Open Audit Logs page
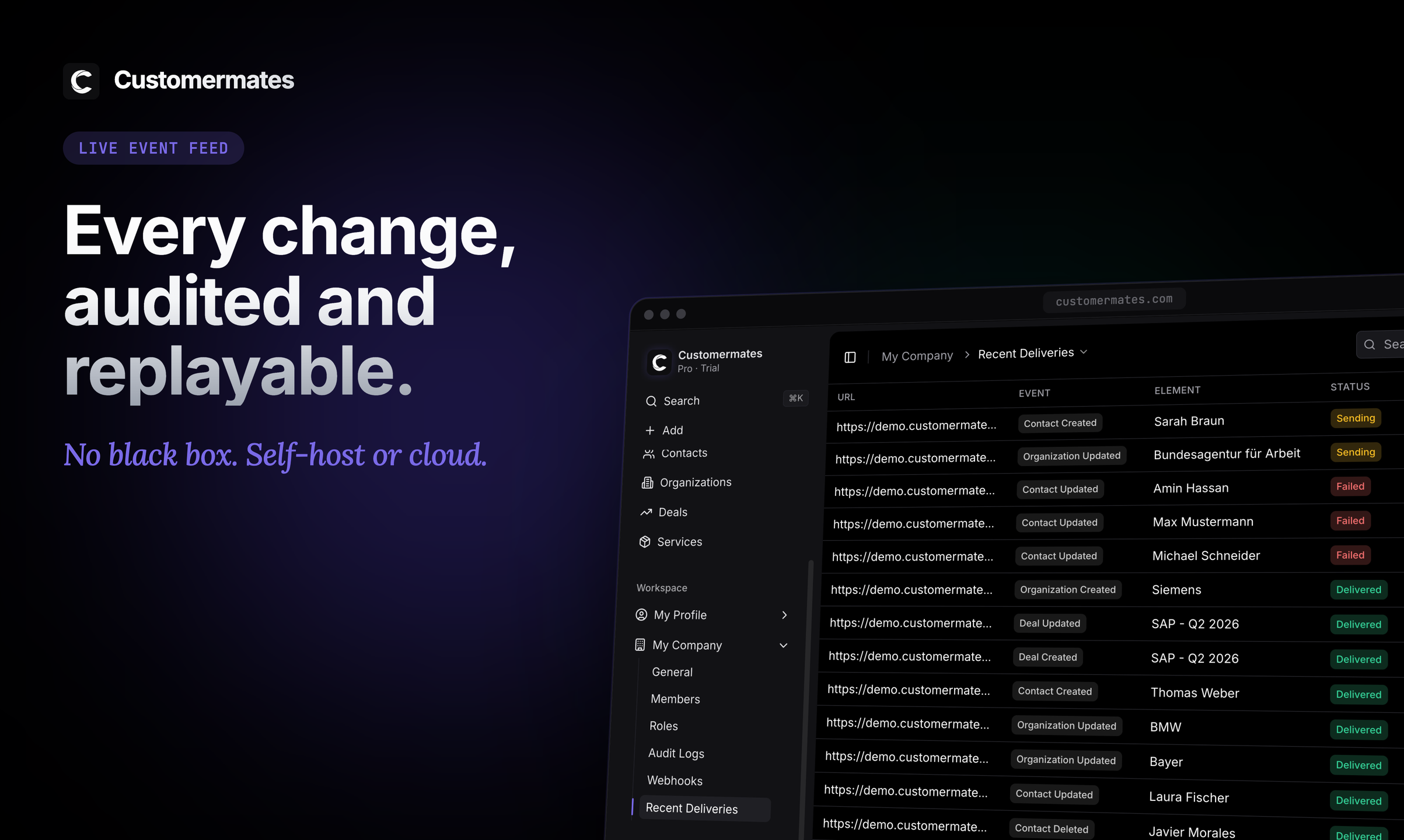This screenshot has height=840, width=1404. [676, 754]
